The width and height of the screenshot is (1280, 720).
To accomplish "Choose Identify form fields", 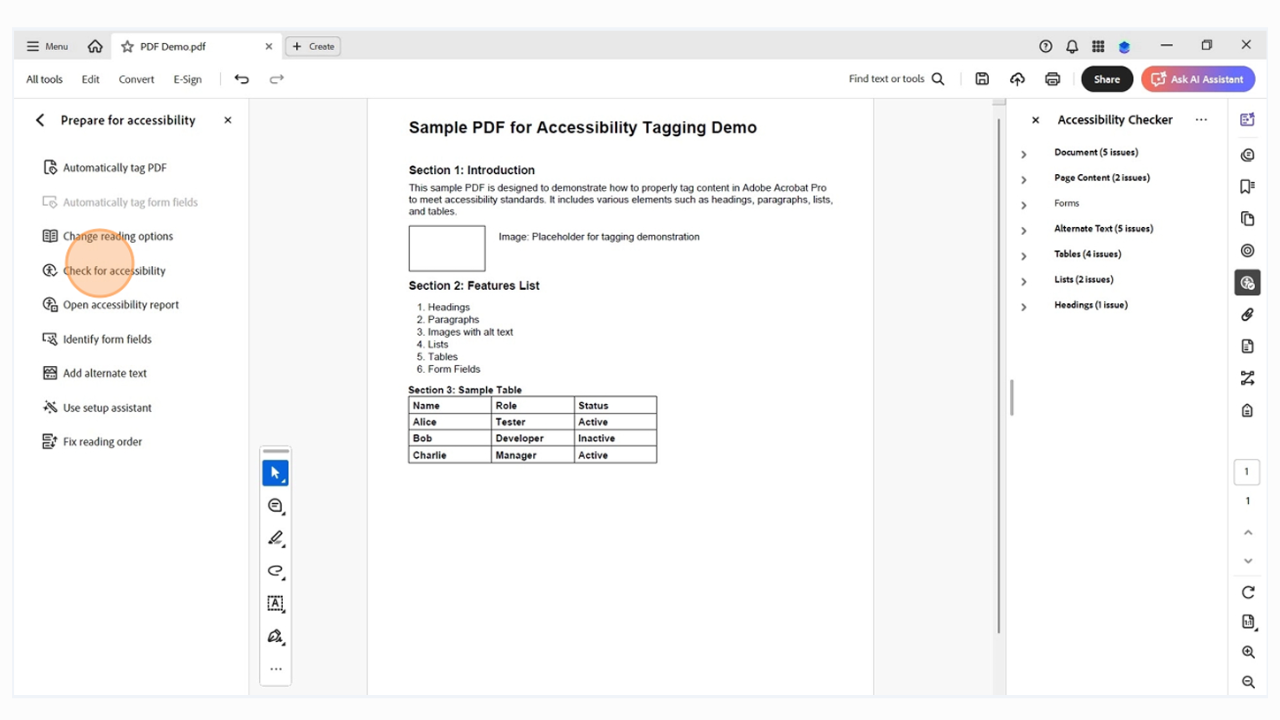I will [x=97, y=339].
